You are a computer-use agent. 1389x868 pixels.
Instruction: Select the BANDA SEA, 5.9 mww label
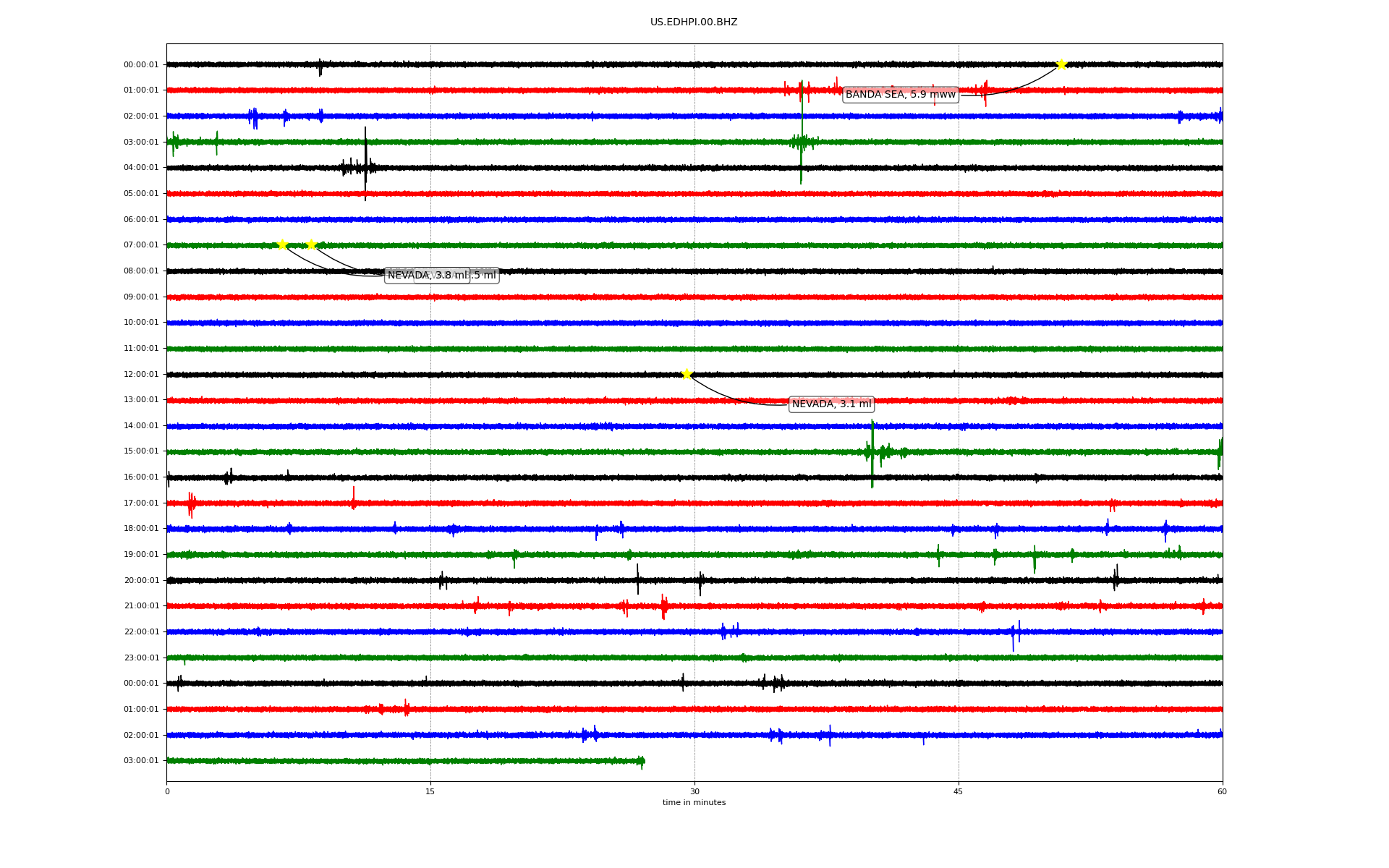(x=901, y=95)
